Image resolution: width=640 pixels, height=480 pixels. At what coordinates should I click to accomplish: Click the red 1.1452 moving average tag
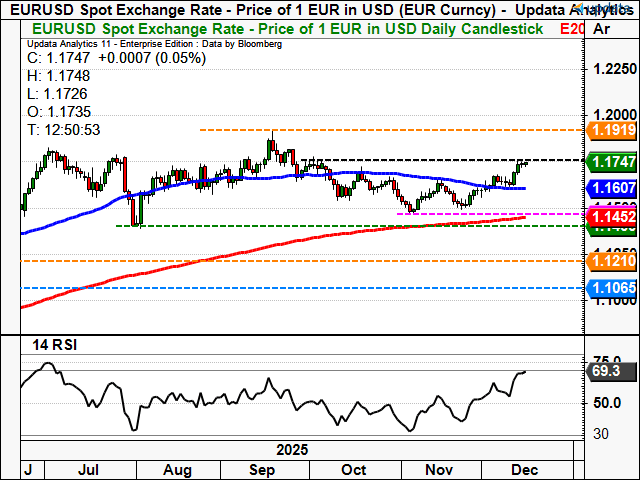(x=608, y=215)
